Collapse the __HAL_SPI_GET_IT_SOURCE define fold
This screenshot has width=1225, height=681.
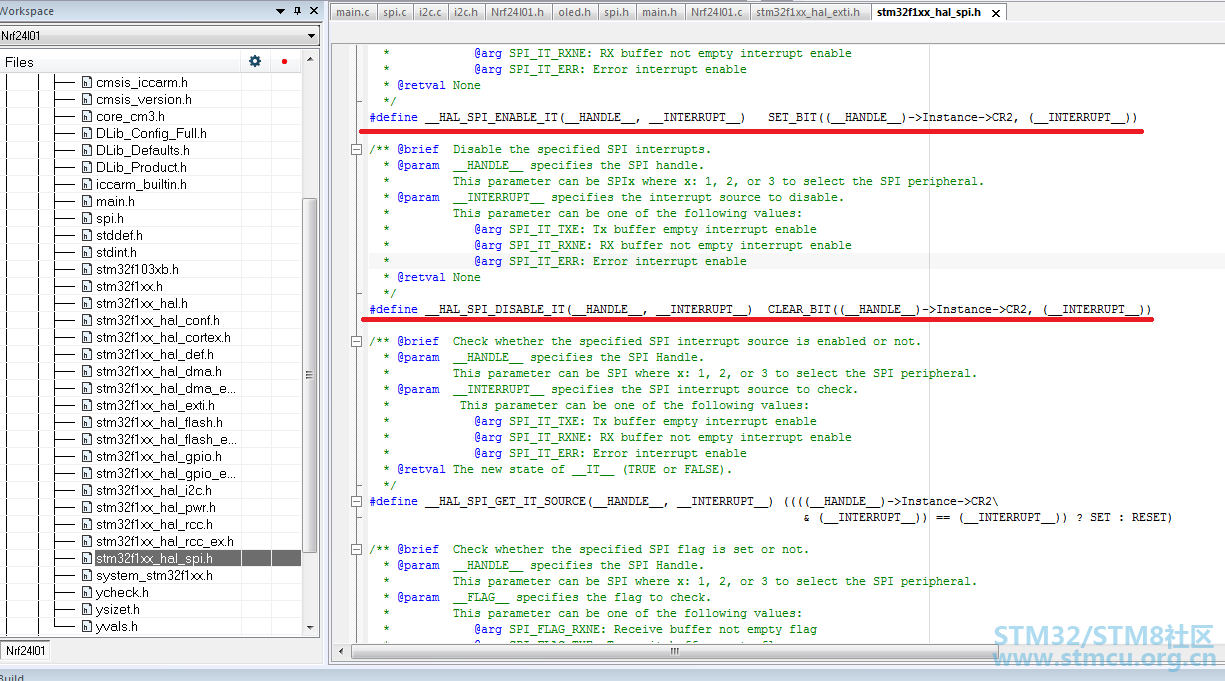pyautogui.click(x=356, y=501)
